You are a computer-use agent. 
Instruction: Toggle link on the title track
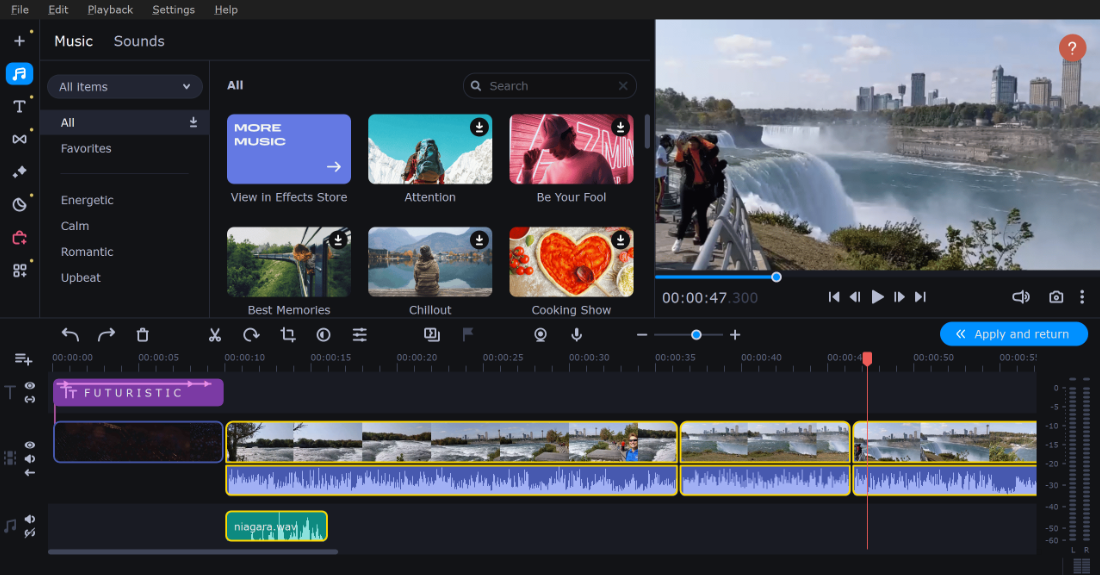30,399
